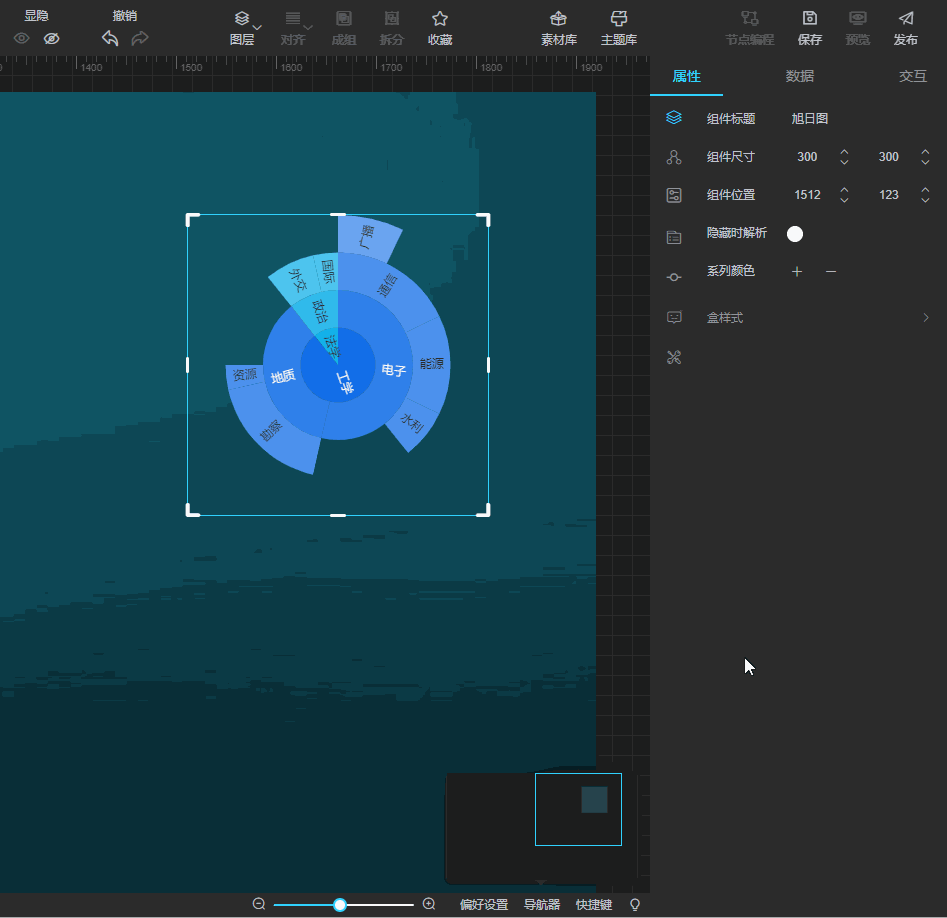Remove a series color with minus

(831, 272)
